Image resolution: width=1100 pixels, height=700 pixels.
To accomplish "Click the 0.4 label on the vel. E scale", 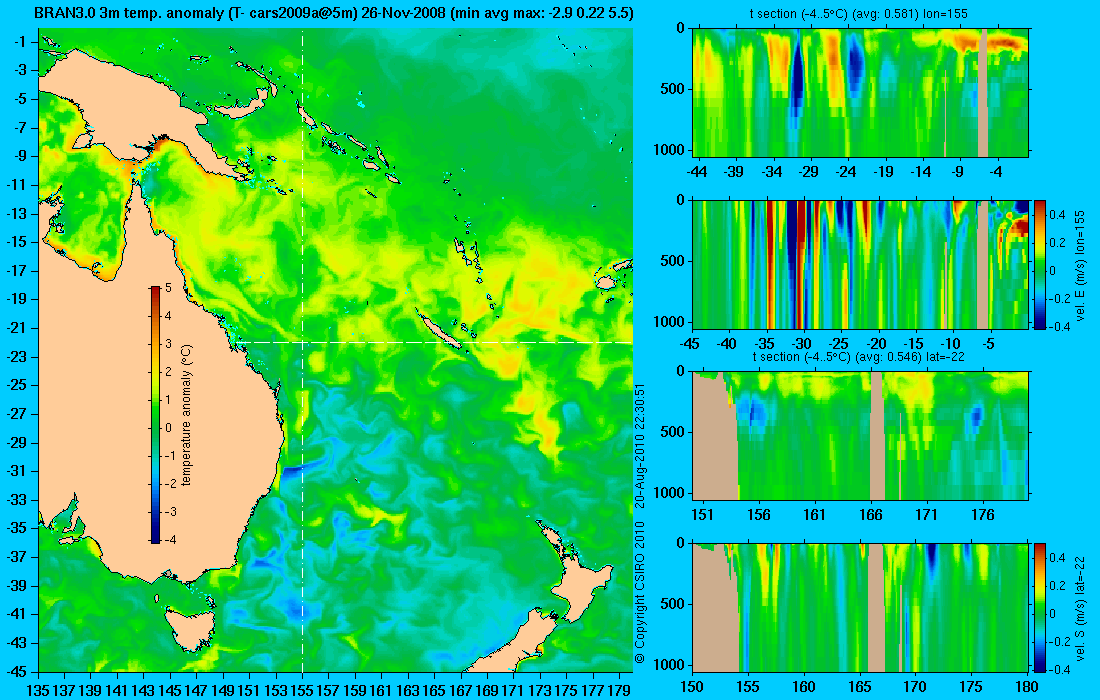I will point(1057,215).
